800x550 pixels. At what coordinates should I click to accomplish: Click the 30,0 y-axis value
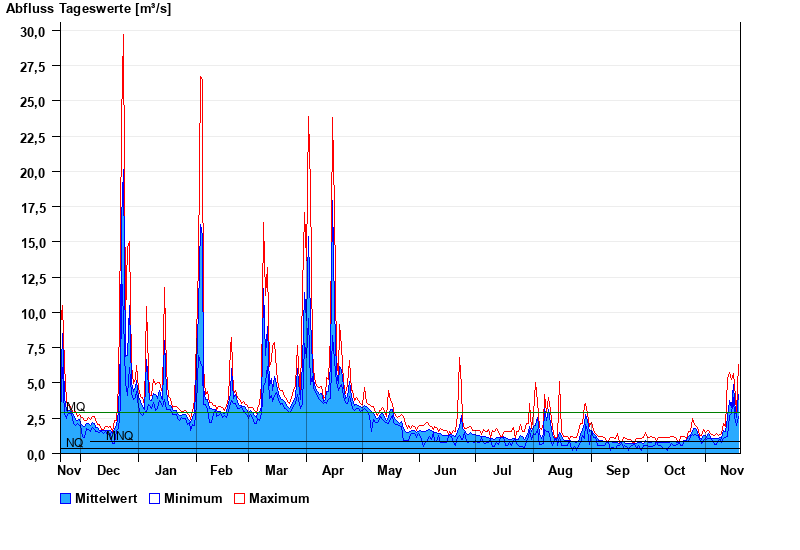[33, 31]
